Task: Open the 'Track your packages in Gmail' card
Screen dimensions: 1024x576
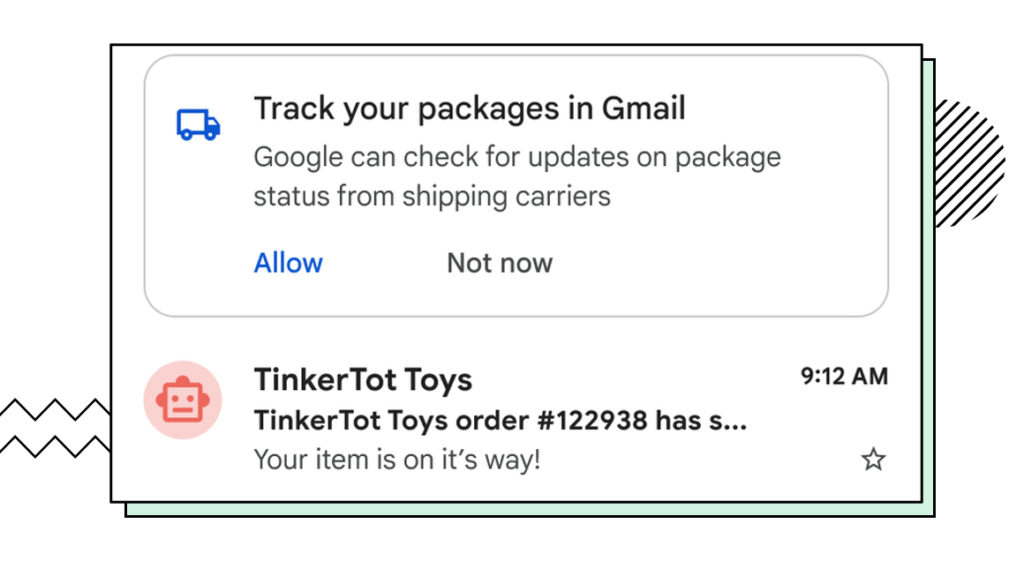Action: point(470,108)
